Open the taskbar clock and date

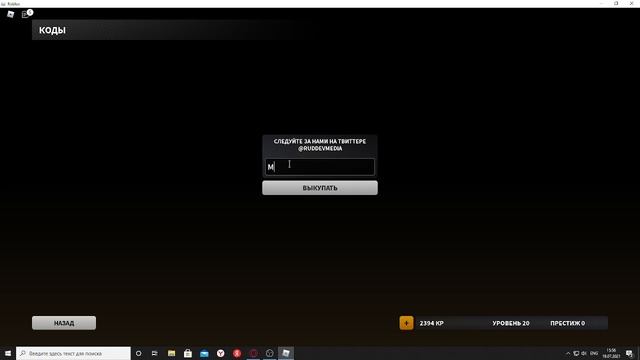click(x=611, y=353)
